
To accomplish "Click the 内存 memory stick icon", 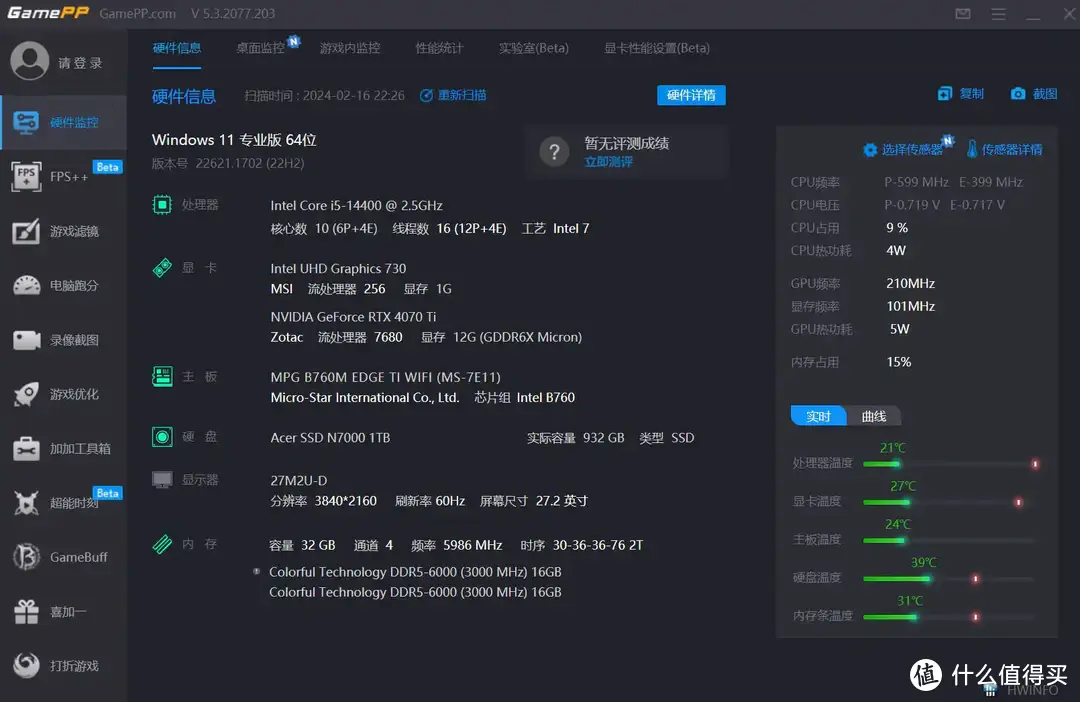I will (162, 544).
